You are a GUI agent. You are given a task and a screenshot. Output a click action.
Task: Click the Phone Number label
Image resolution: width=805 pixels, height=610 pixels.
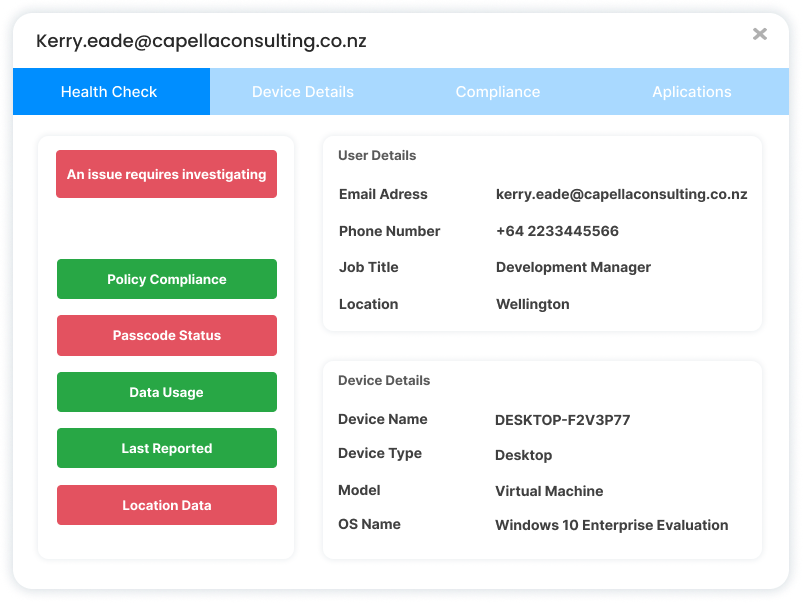(389, 231)
